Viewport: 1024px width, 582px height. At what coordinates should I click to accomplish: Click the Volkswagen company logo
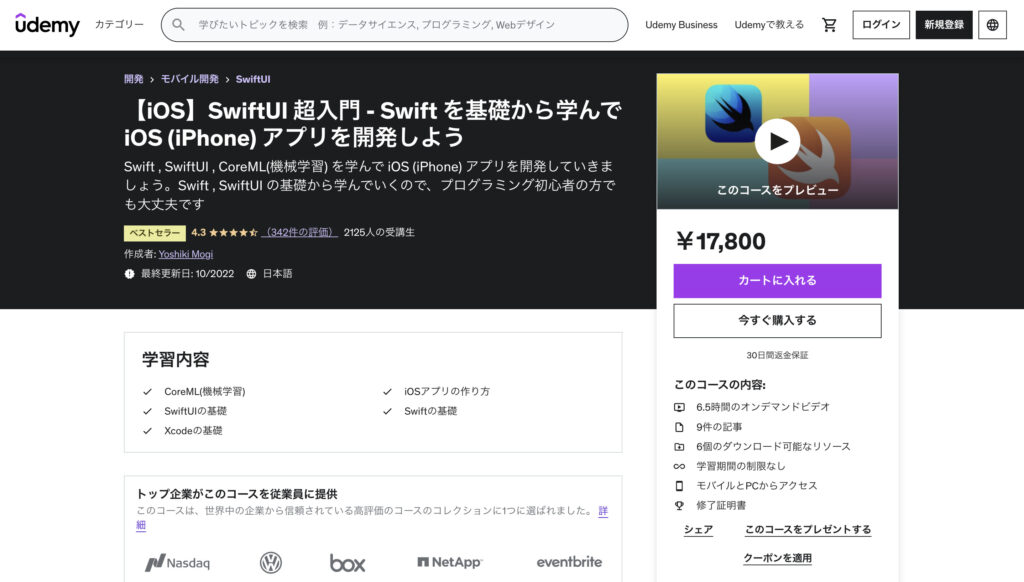pos(270,562)
